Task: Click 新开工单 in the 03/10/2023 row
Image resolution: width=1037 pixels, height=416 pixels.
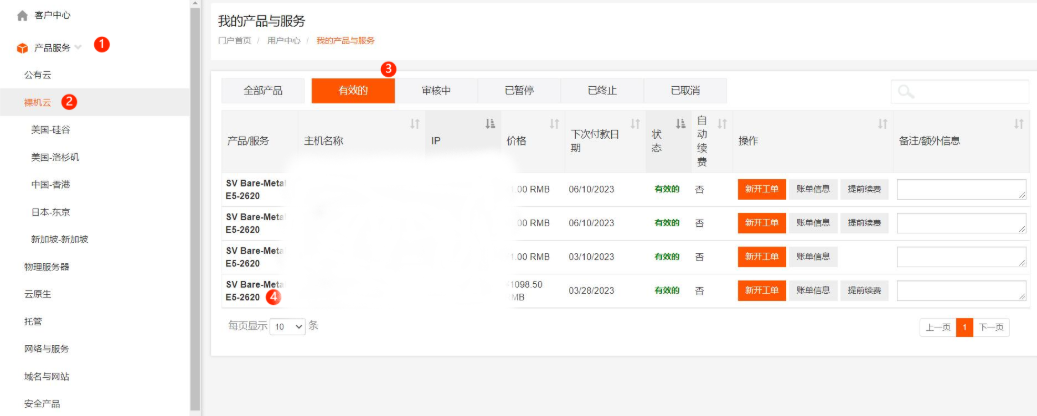Action: (x=762, y=257)
